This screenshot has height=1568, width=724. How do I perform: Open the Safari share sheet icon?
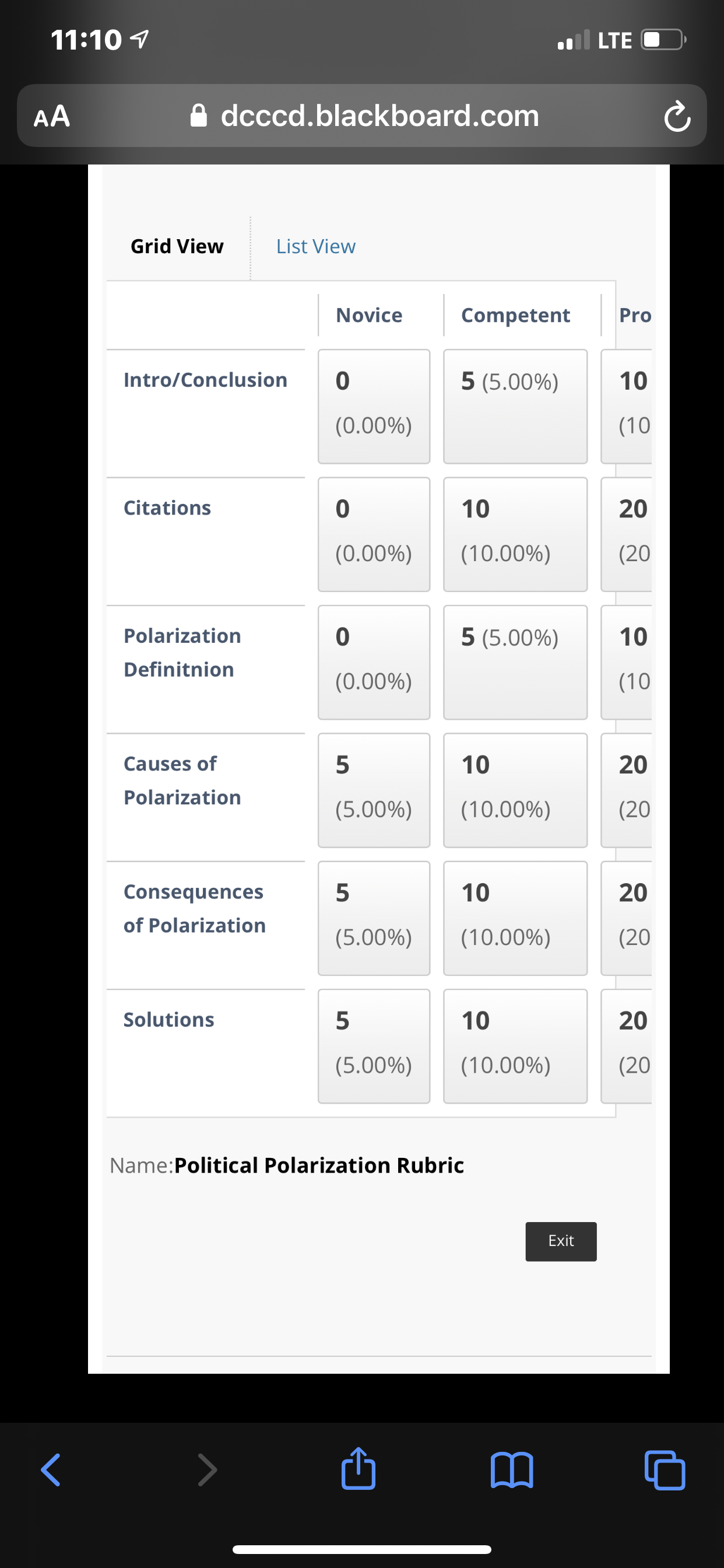(359, 1468)
